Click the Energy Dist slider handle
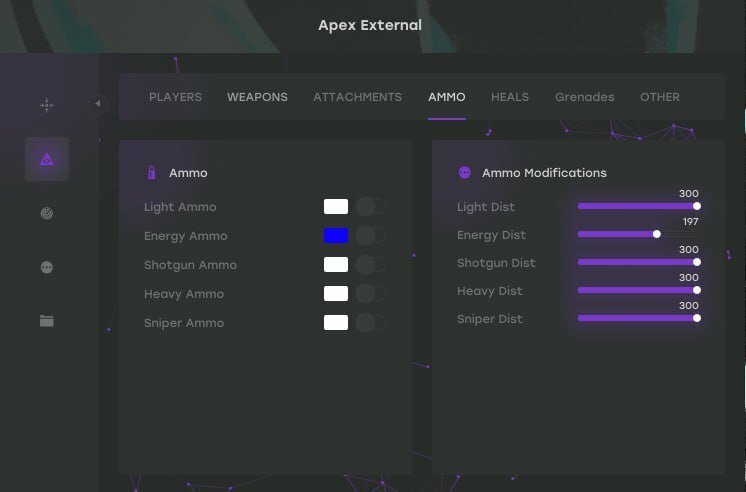Viewport: 746px width, 492px height. coord(657,234)
